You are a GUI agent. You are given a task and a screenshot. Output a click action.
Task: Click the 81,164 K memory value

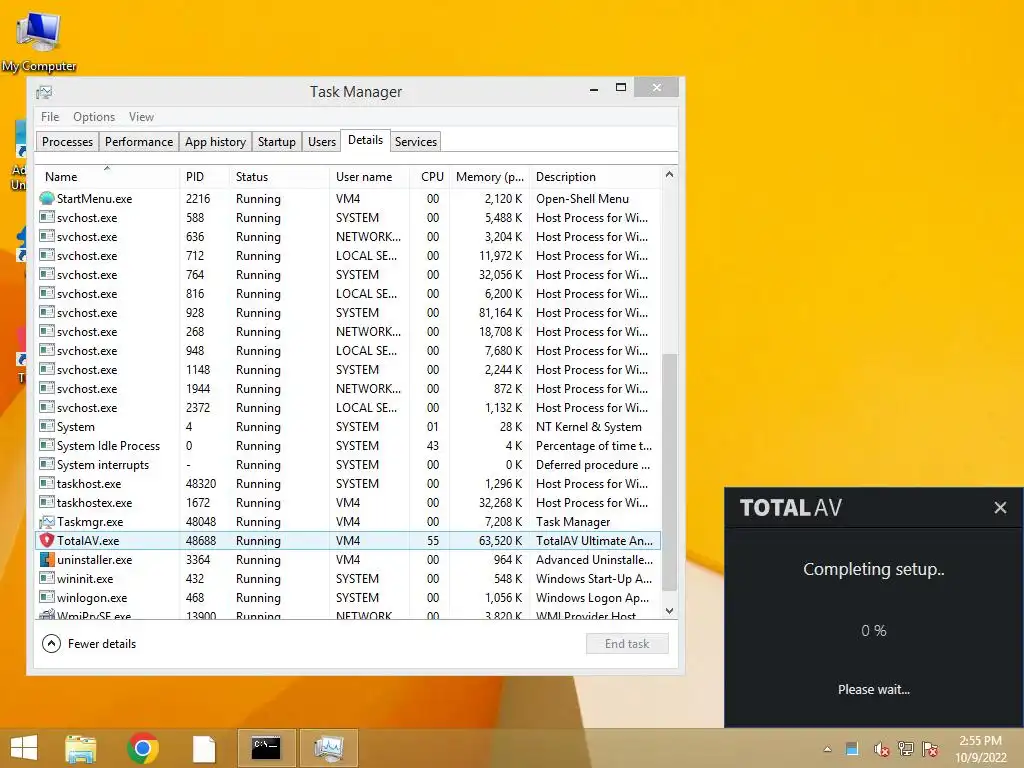point(500,313)
